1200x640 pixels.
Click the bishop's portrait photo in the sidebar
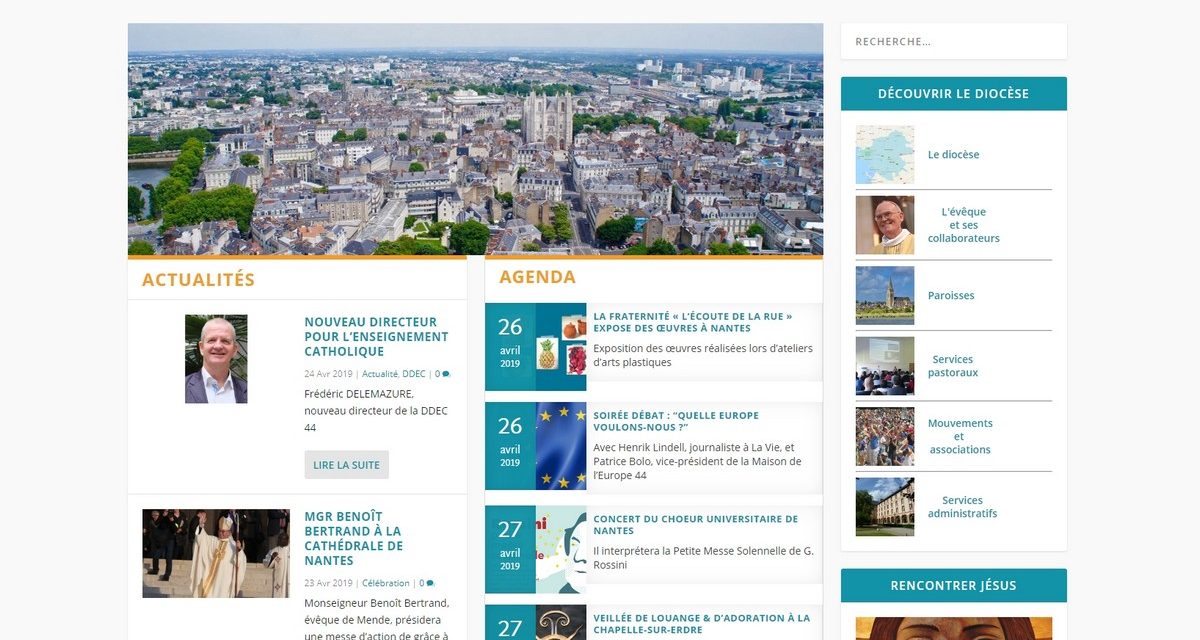[884, 224]
